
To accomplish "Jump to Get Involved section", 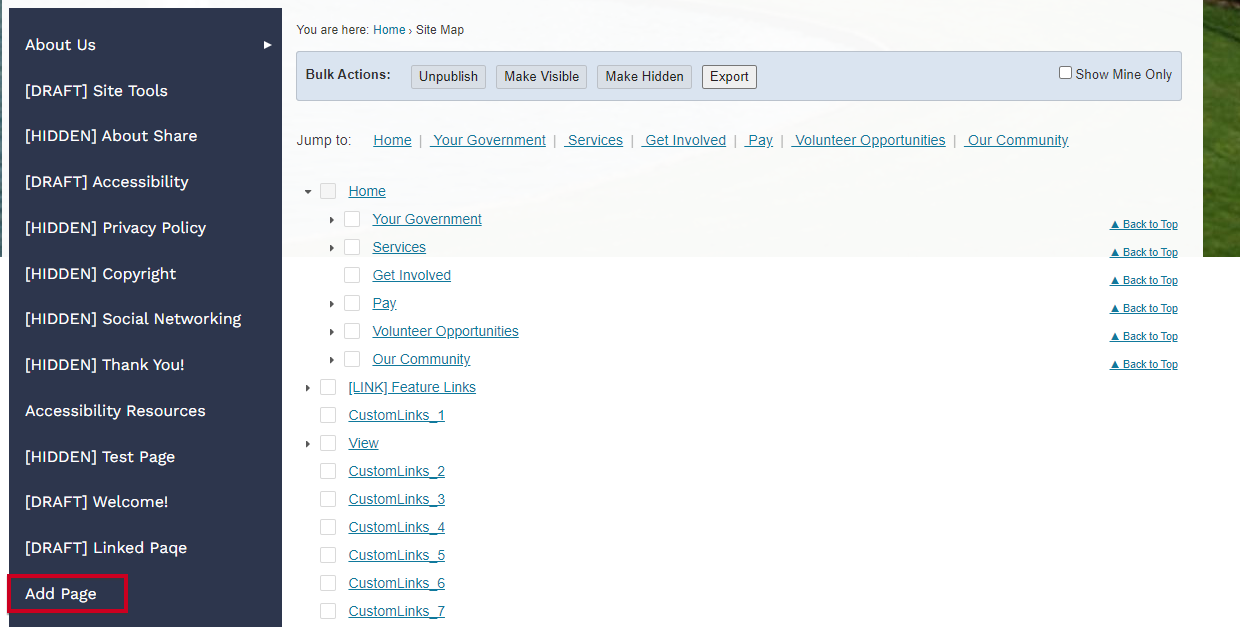I will click(x=684, y=140).
